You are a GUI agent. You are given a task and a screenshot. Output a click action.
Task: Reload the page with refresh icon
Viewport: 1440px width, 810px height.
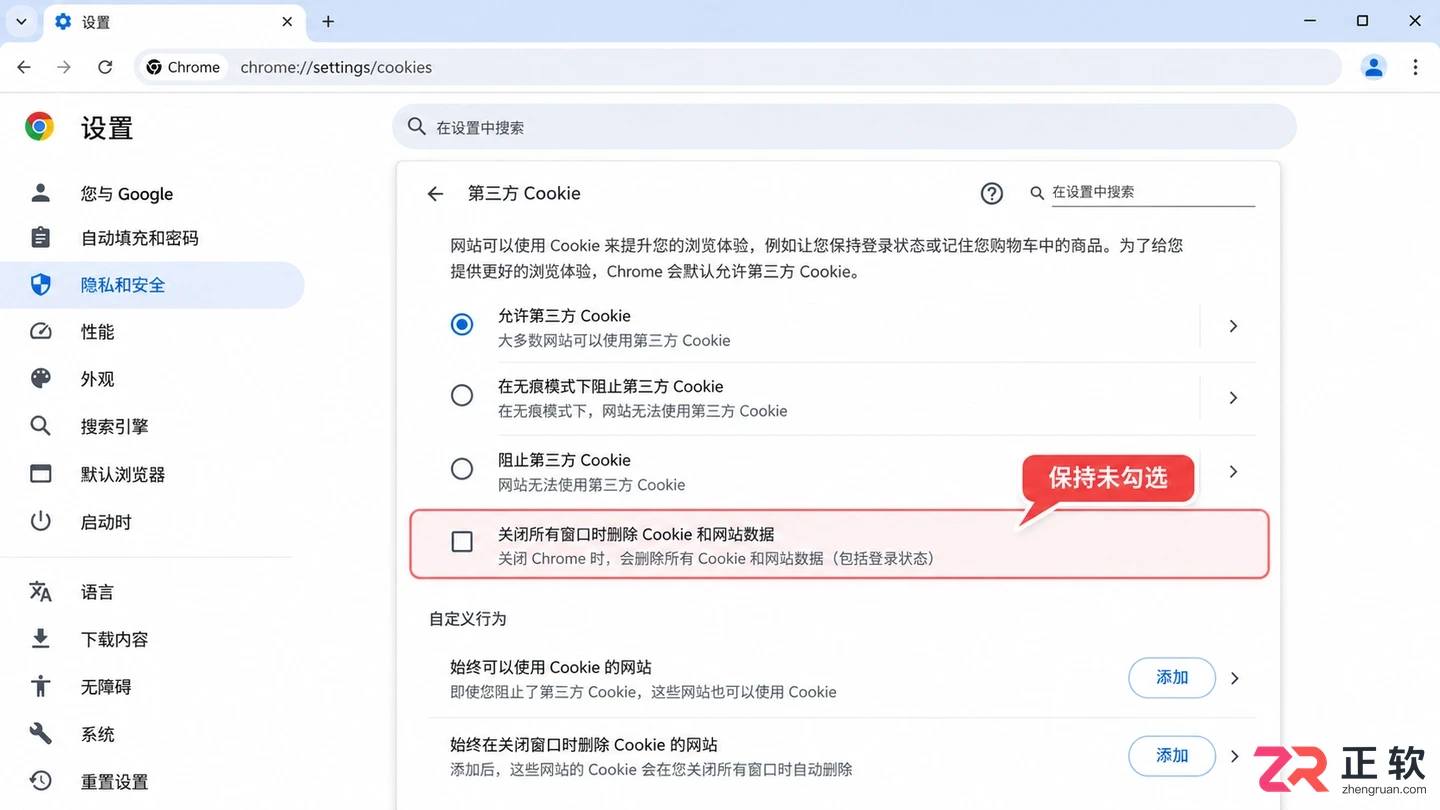click(105, 67)
